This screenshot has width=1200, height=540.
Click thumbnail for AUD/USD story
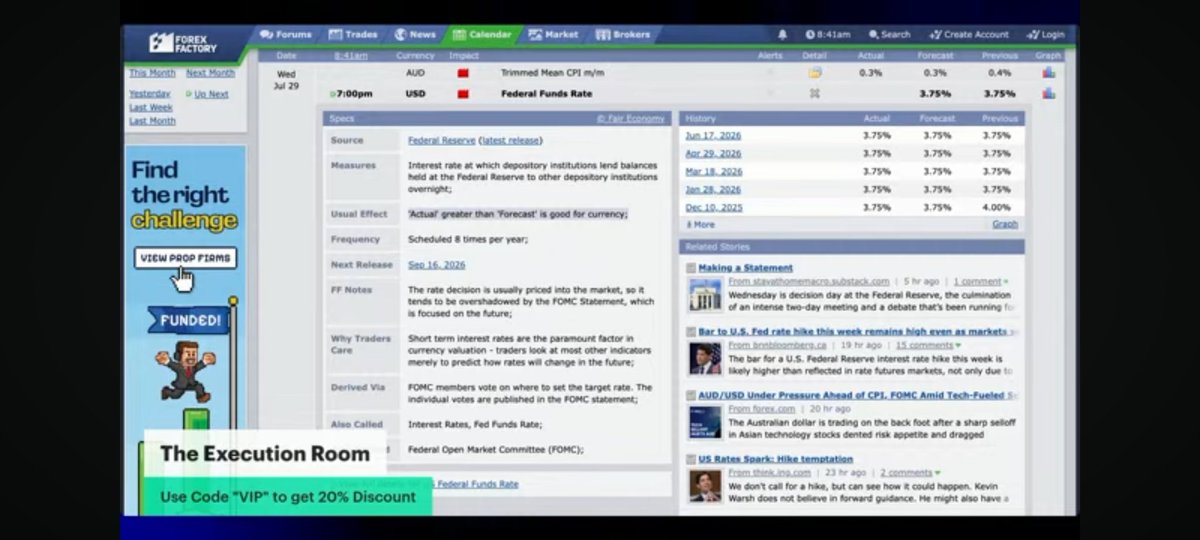coord(704,422)
